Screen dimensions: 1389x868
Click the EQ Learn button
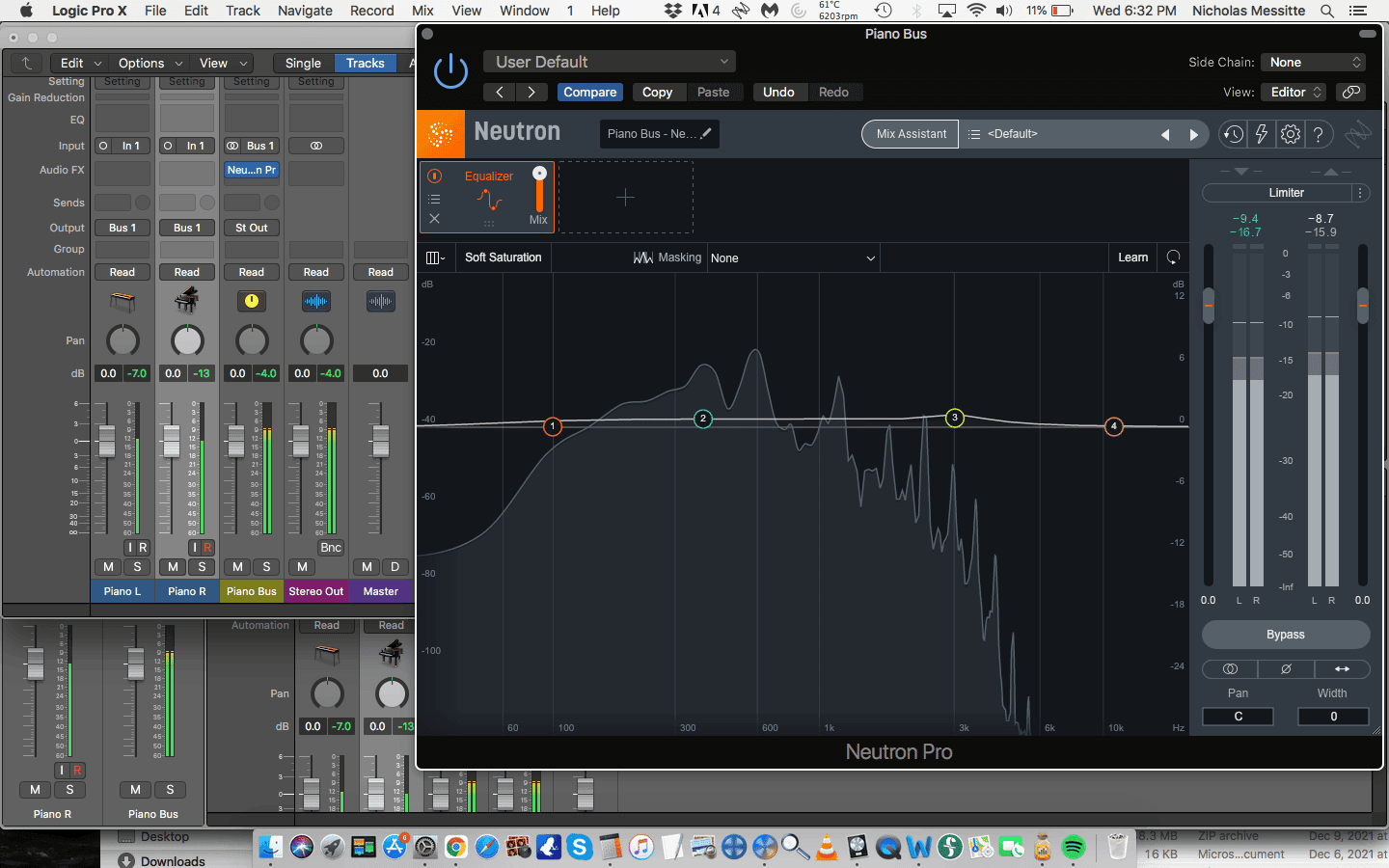tap(1133, 258)
